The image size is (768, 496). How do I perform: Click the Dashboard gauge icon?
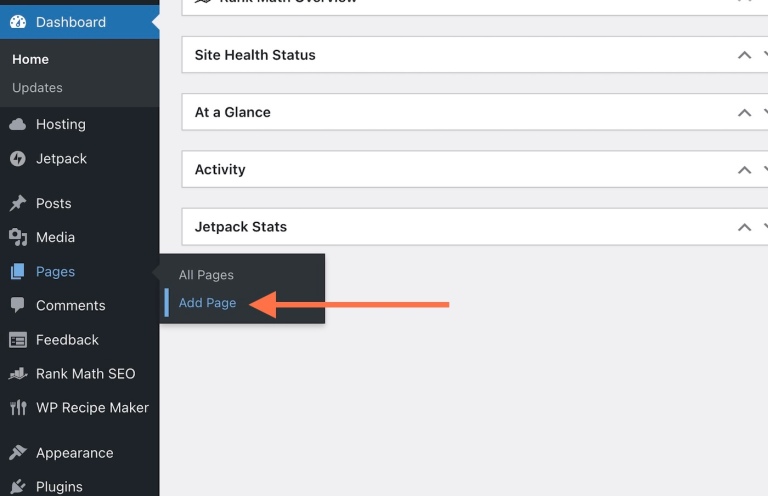coord(18,22)
